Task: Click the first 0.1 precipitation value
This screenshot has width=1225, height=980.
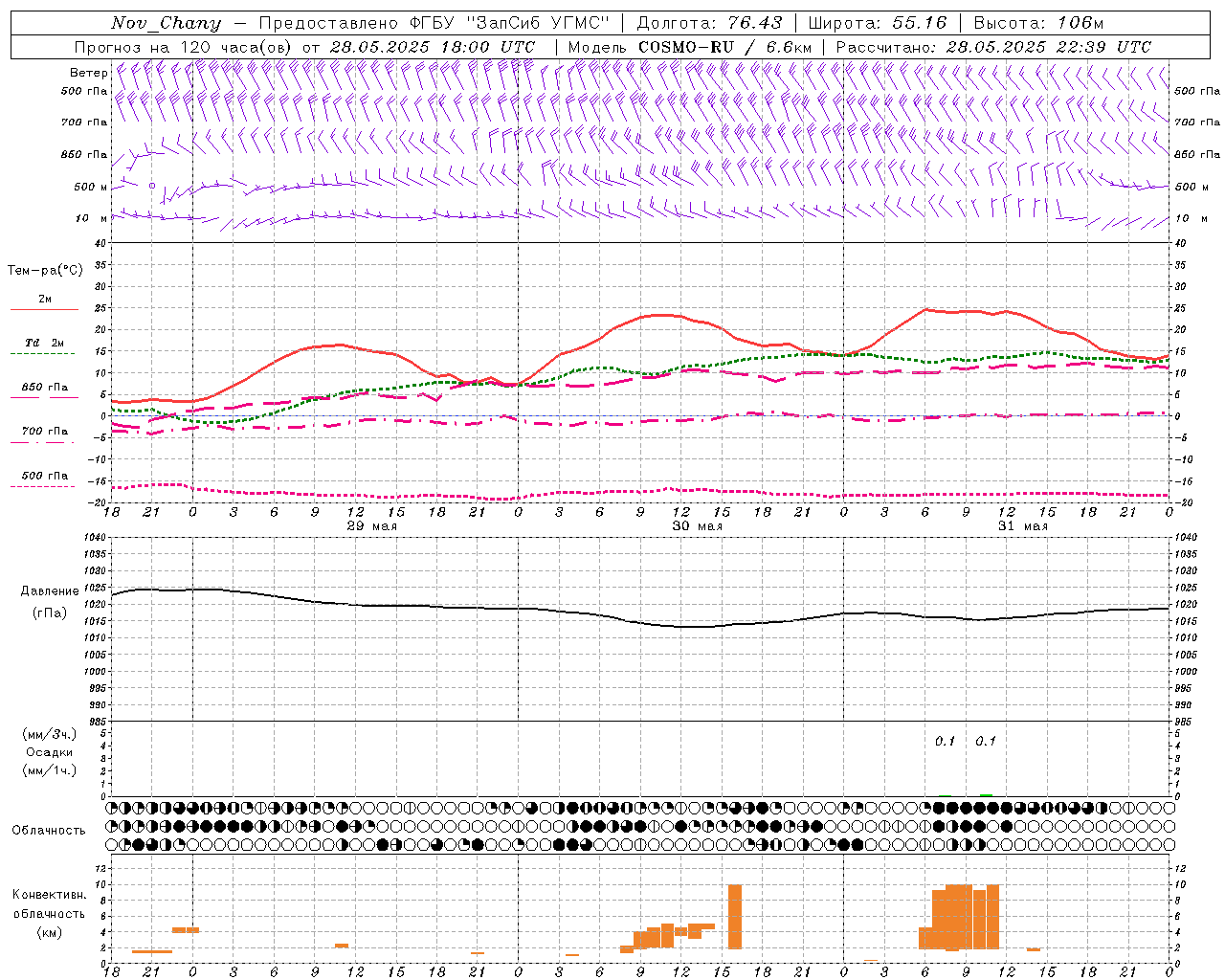Action: tap(946, 741)
